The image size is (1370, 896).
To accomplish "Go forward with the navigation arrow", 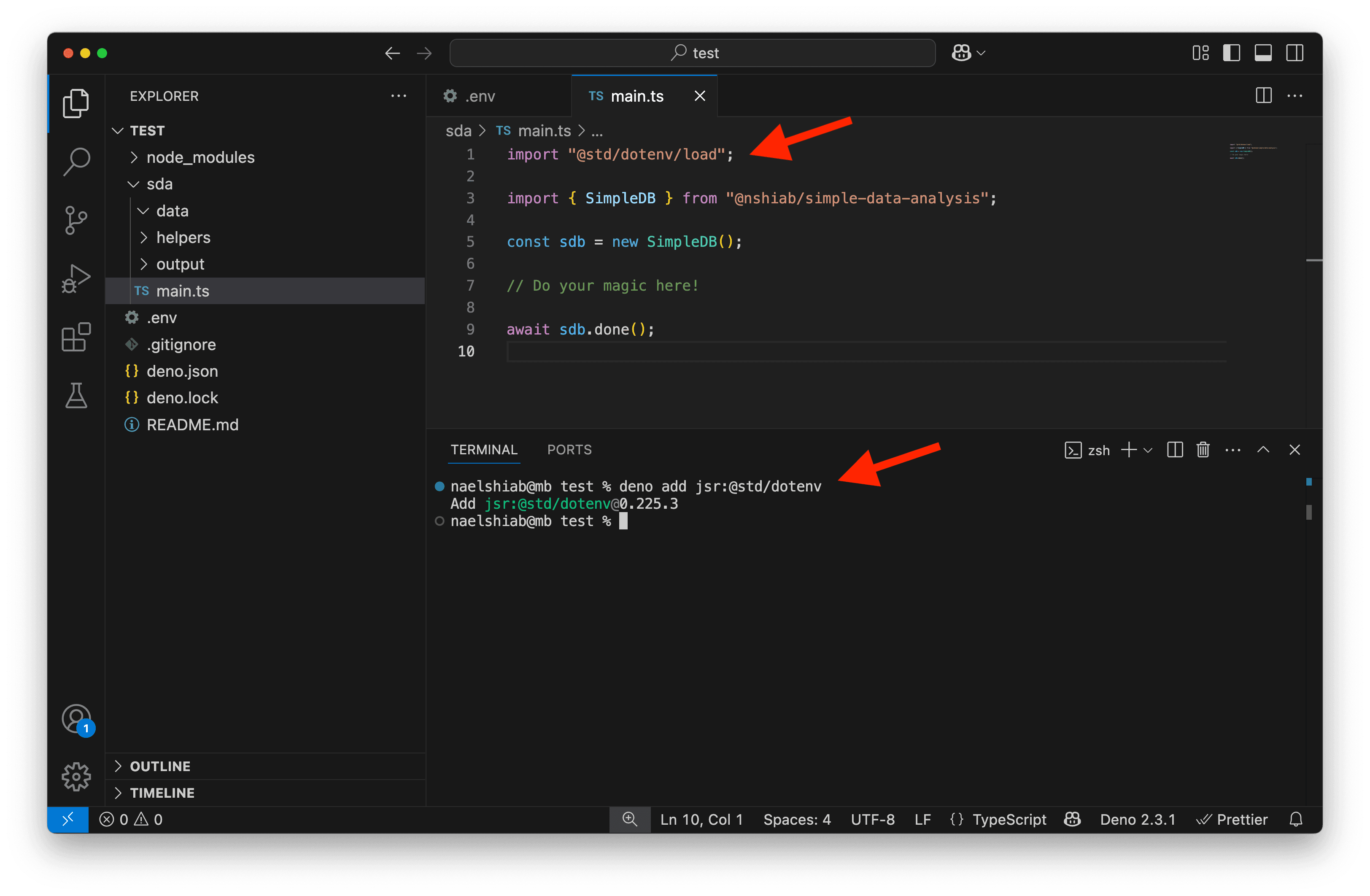I will (424, 54).
